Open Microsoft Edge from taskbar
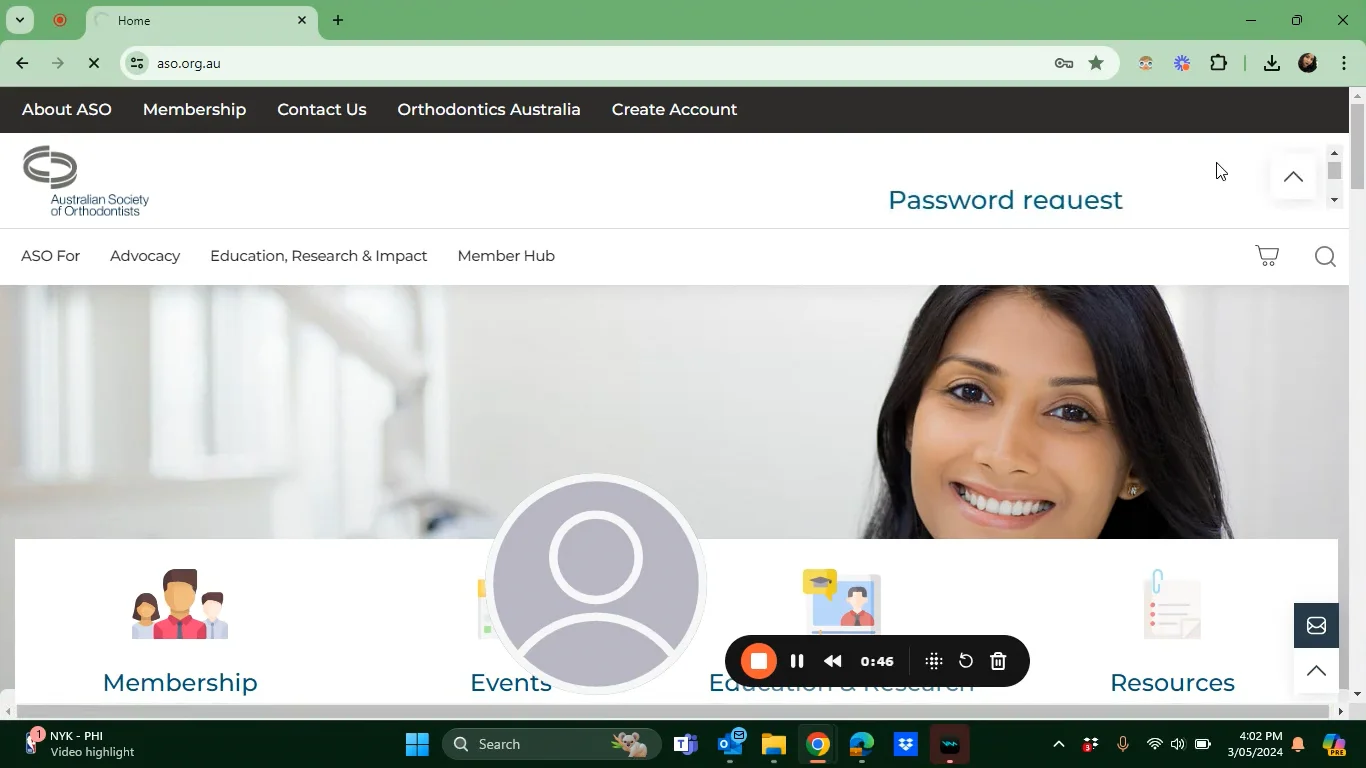Image resolution: width=1366 pixels, height=768 pixels. pyautogui.click(x=862, y=744)
